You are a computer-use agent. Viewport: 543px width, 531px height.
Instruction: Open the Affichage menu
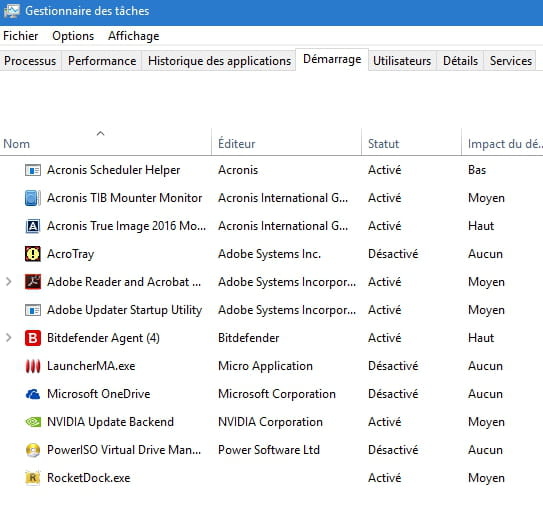point(134,36)
